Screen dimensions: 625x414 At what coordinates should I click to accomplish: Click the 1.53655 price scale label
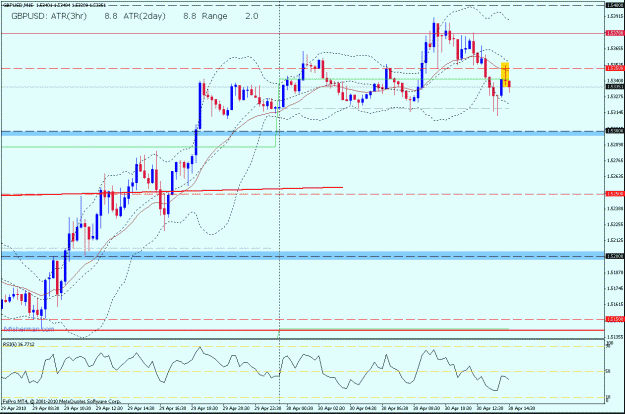pyautogui.click(x=615, y=48)
